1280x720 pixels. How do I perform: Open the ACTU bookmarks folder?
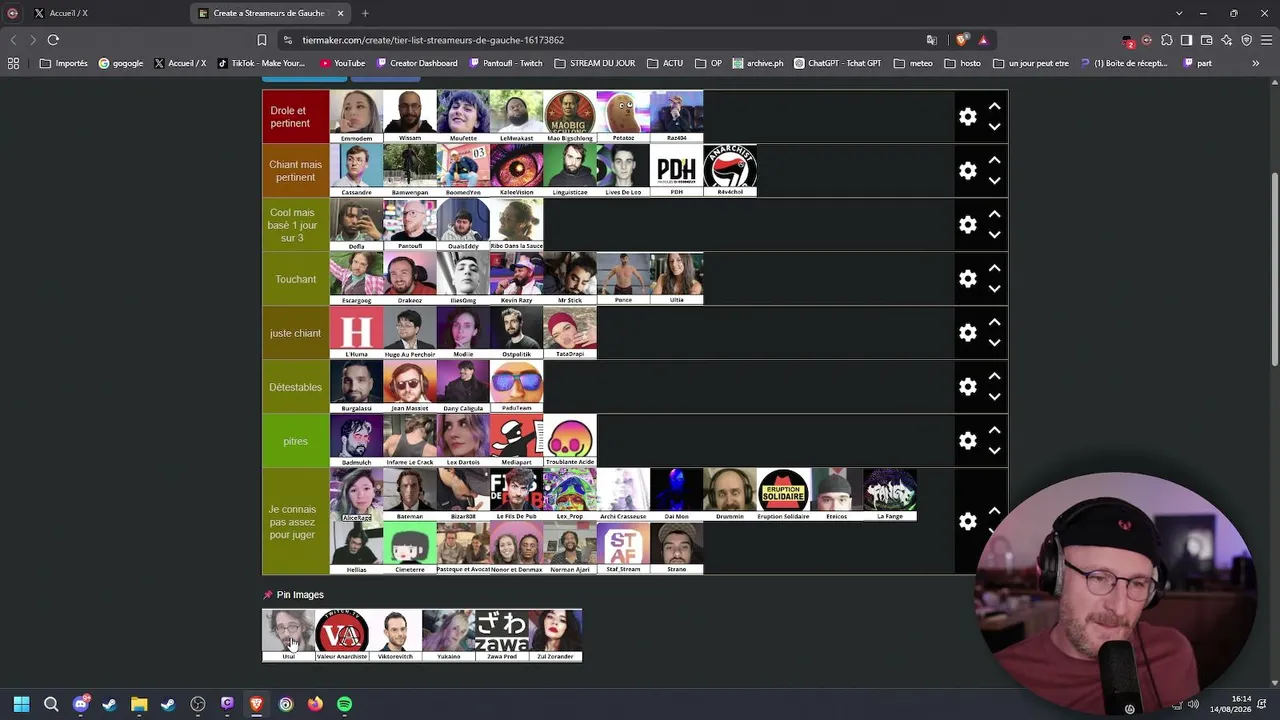pos(665,63)
